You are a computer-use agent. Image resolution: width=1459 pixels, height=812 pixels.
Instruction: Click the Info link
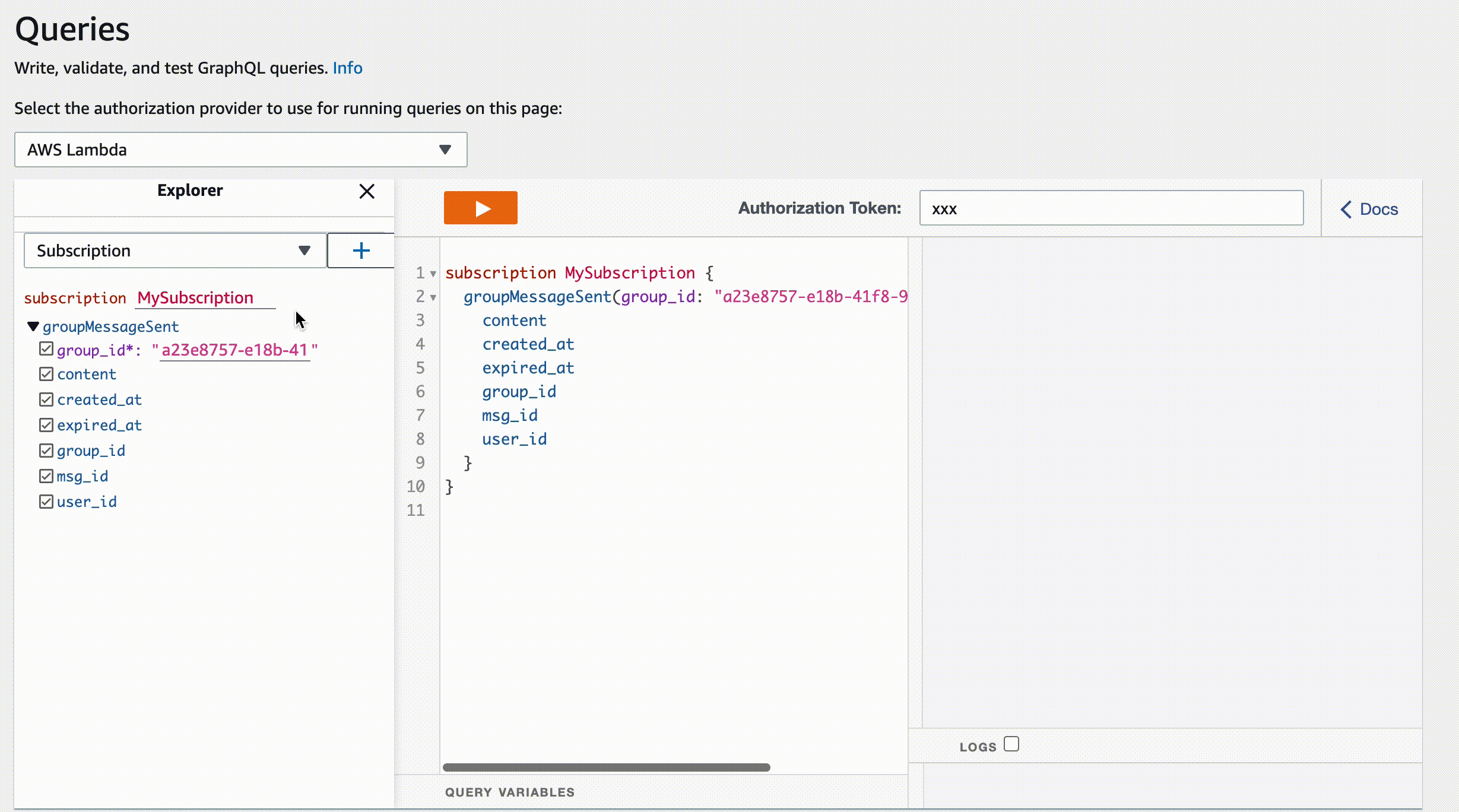tap(347, 68)
